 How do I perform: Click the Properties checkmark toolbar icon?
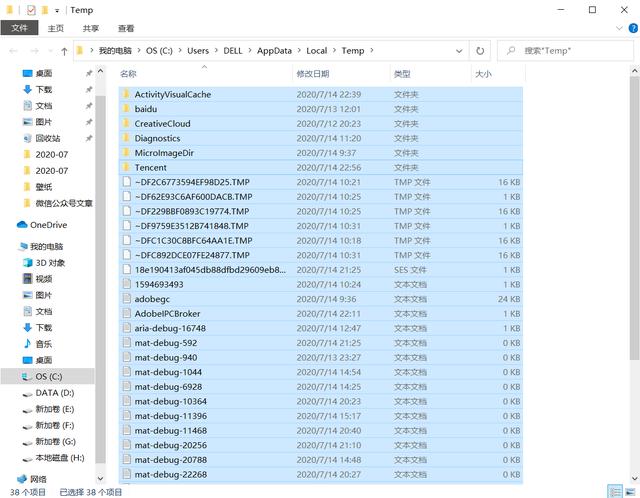point(31,10)
